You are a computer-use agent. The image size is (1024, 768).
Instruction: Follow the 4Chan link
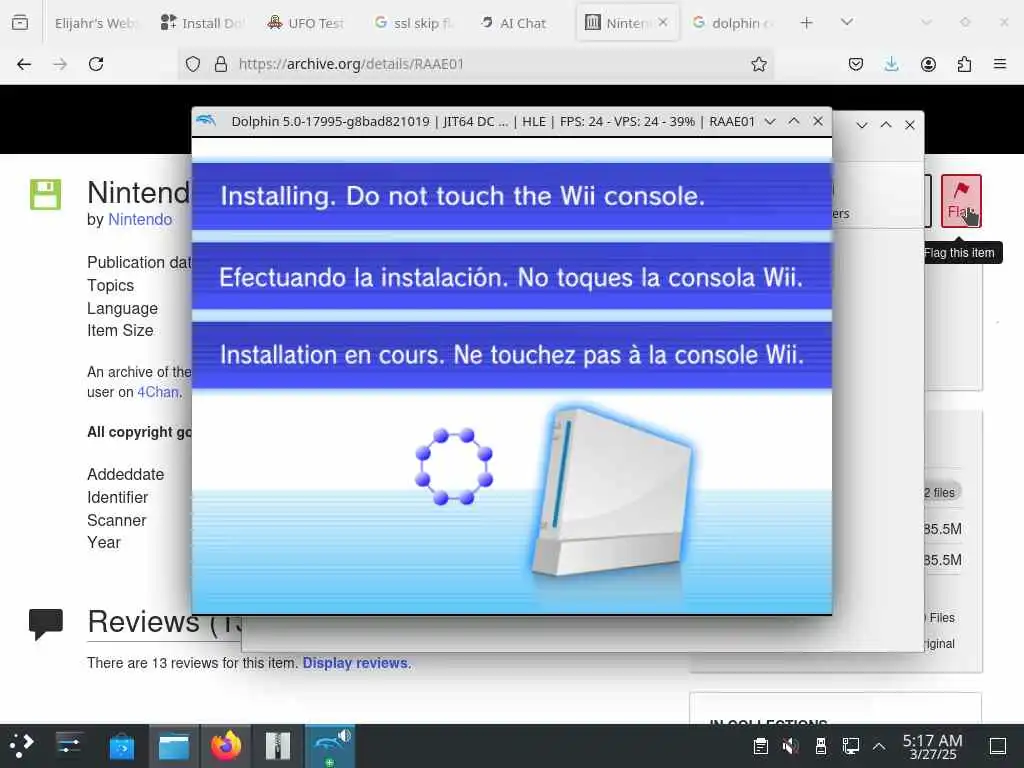pyautogui.click(x=157, y=392)
